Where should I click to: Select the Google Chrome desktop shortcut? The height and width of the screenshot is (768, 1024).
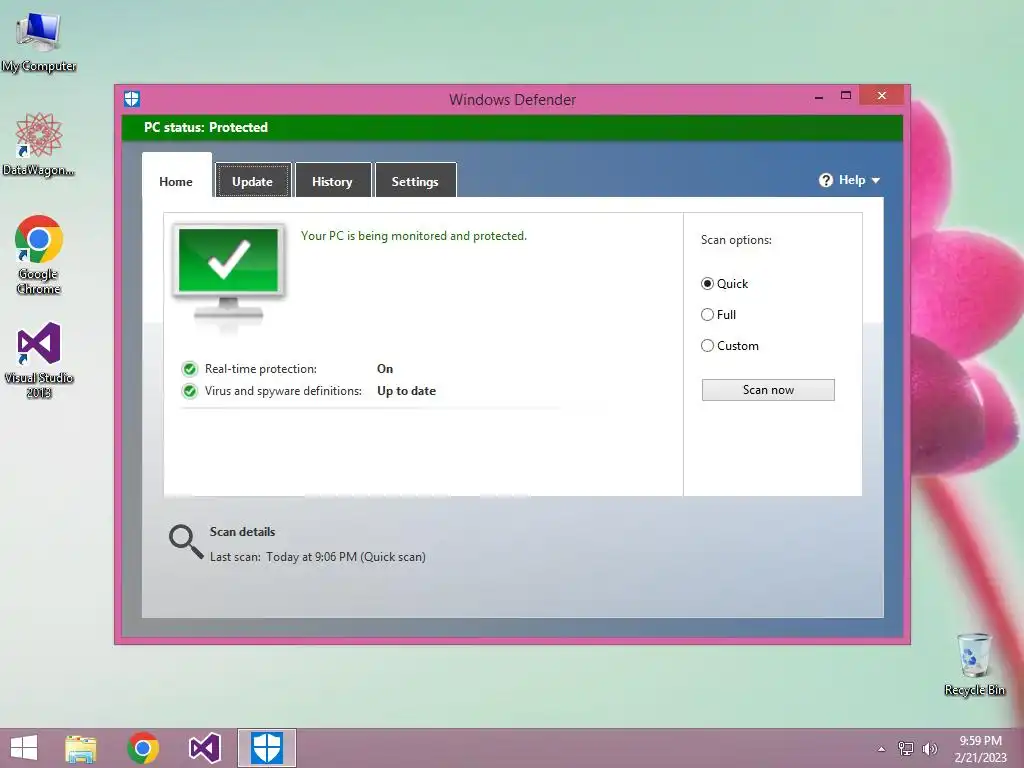coord(39,255)
